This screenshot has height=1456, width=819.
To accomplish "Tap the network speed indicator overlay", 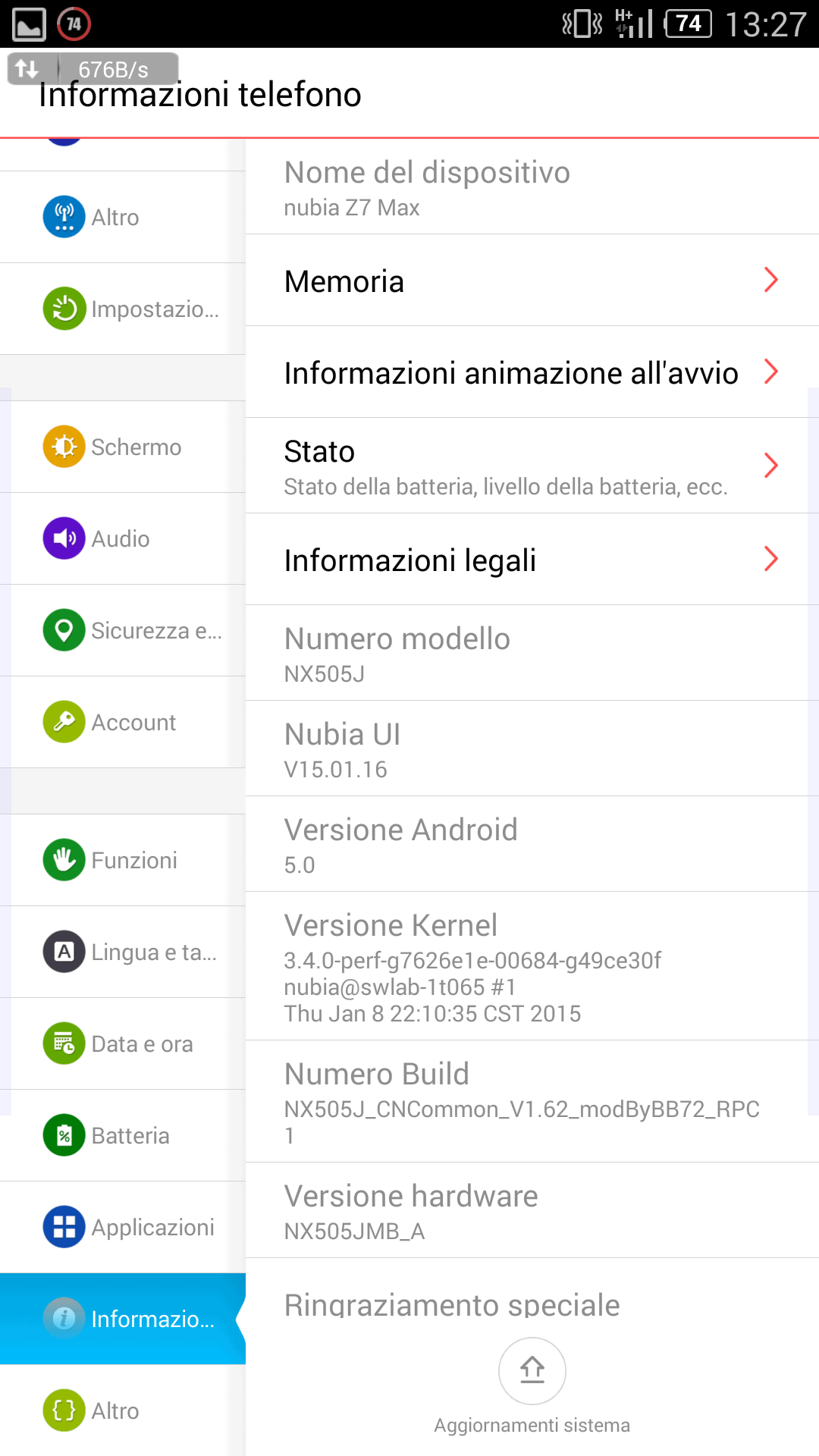I will (x=93, y=69).
